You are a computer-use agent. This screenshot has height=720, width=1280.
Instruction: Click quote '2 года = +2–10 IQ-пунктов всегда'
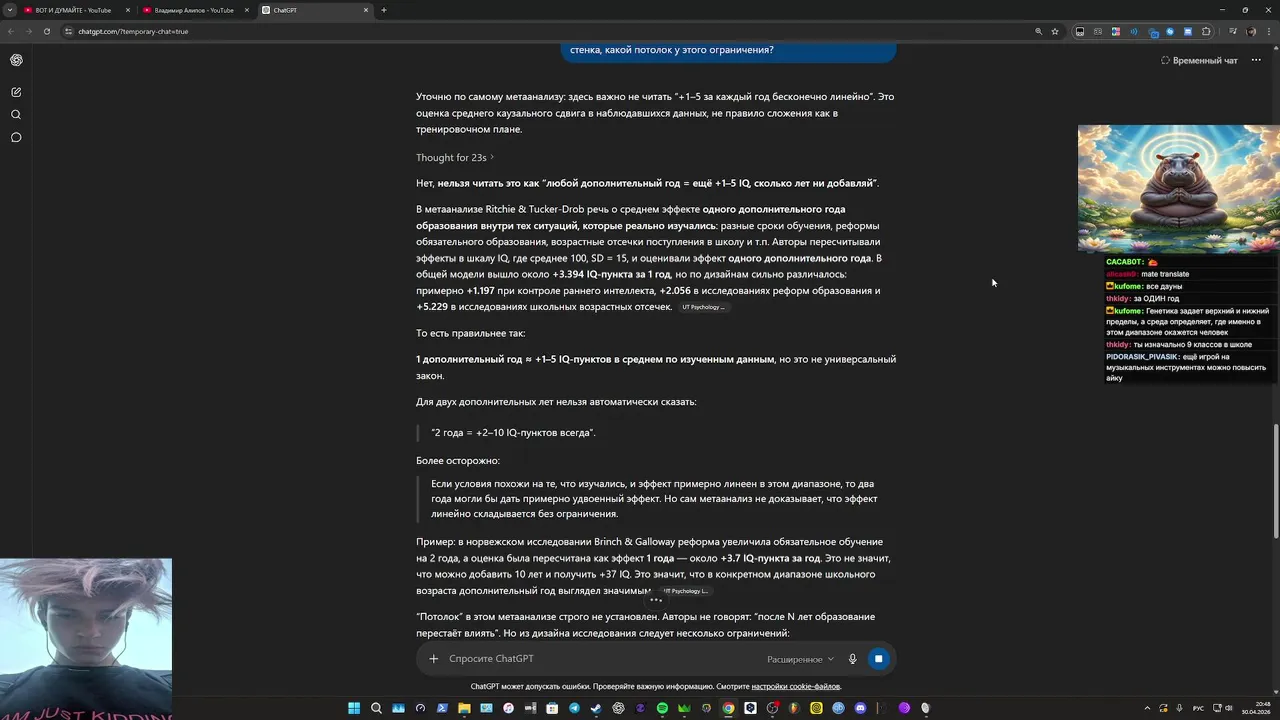click(x=513, y=433)
